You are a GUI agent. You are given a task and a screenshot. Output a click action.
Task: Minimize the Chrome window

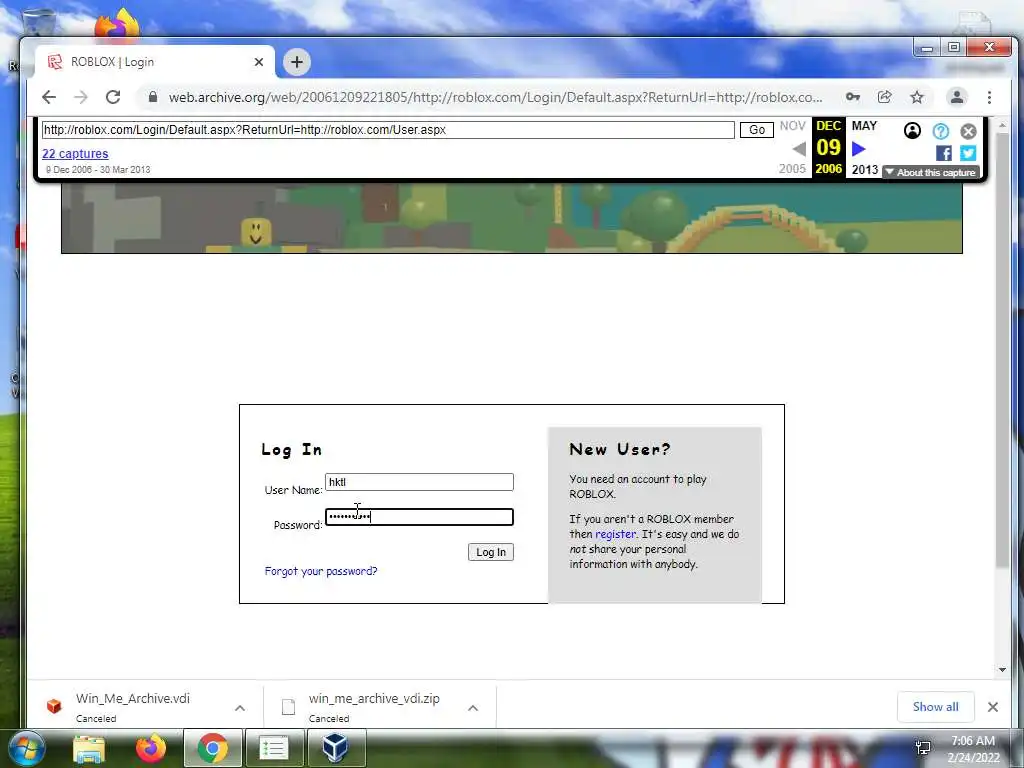[x=927, y=48]
